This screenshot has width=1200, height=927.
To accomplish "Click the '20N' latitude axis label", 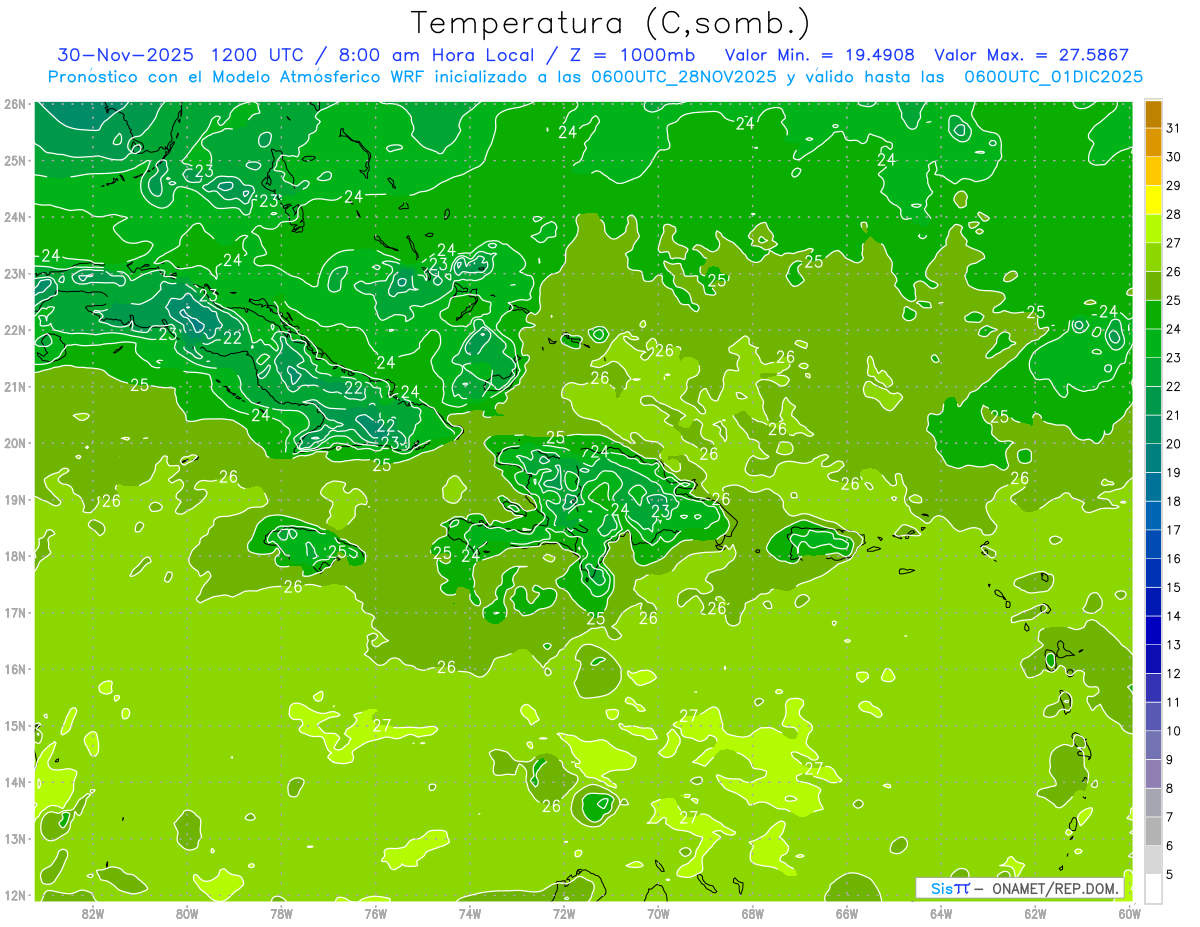I will pyautogui.click(x=14, y=443).
